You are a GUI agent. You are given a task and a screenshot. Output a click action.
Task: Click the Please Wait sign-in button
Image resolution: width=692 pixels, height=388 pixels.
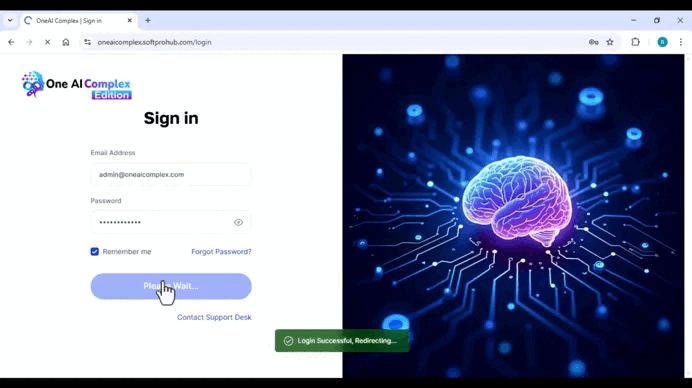pos(171,286)
